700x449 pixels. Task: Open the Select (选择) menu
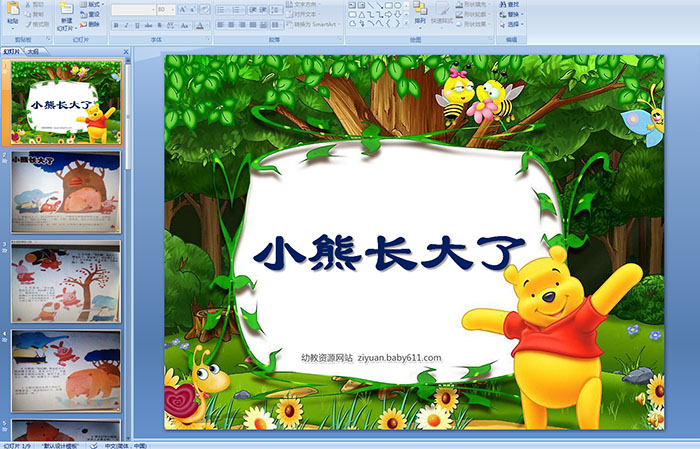tap(511, 24)
